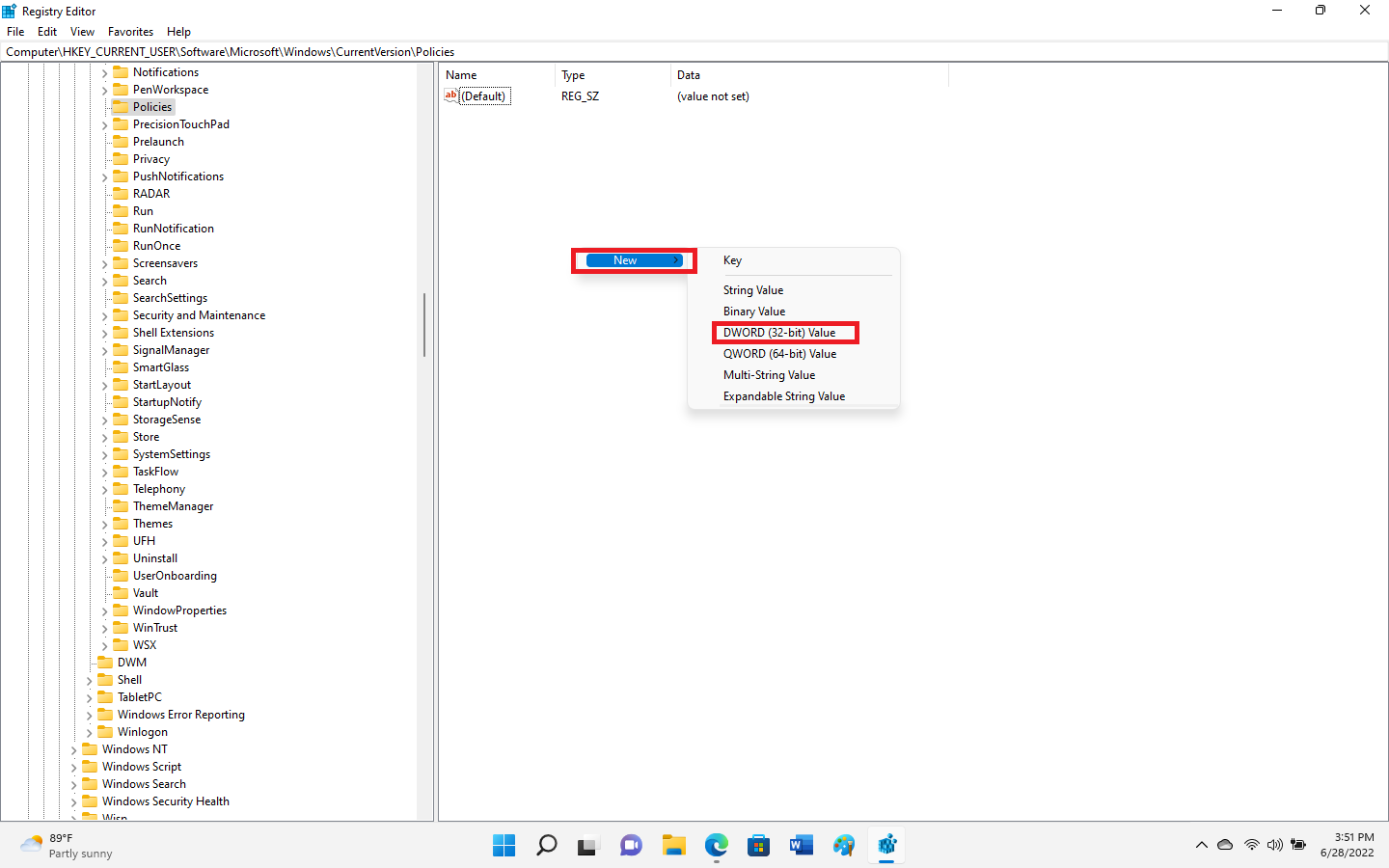The height and width of the screenshot is (868, 1389).
Task: Expand the Search tree node
Action: coord(104,282)
